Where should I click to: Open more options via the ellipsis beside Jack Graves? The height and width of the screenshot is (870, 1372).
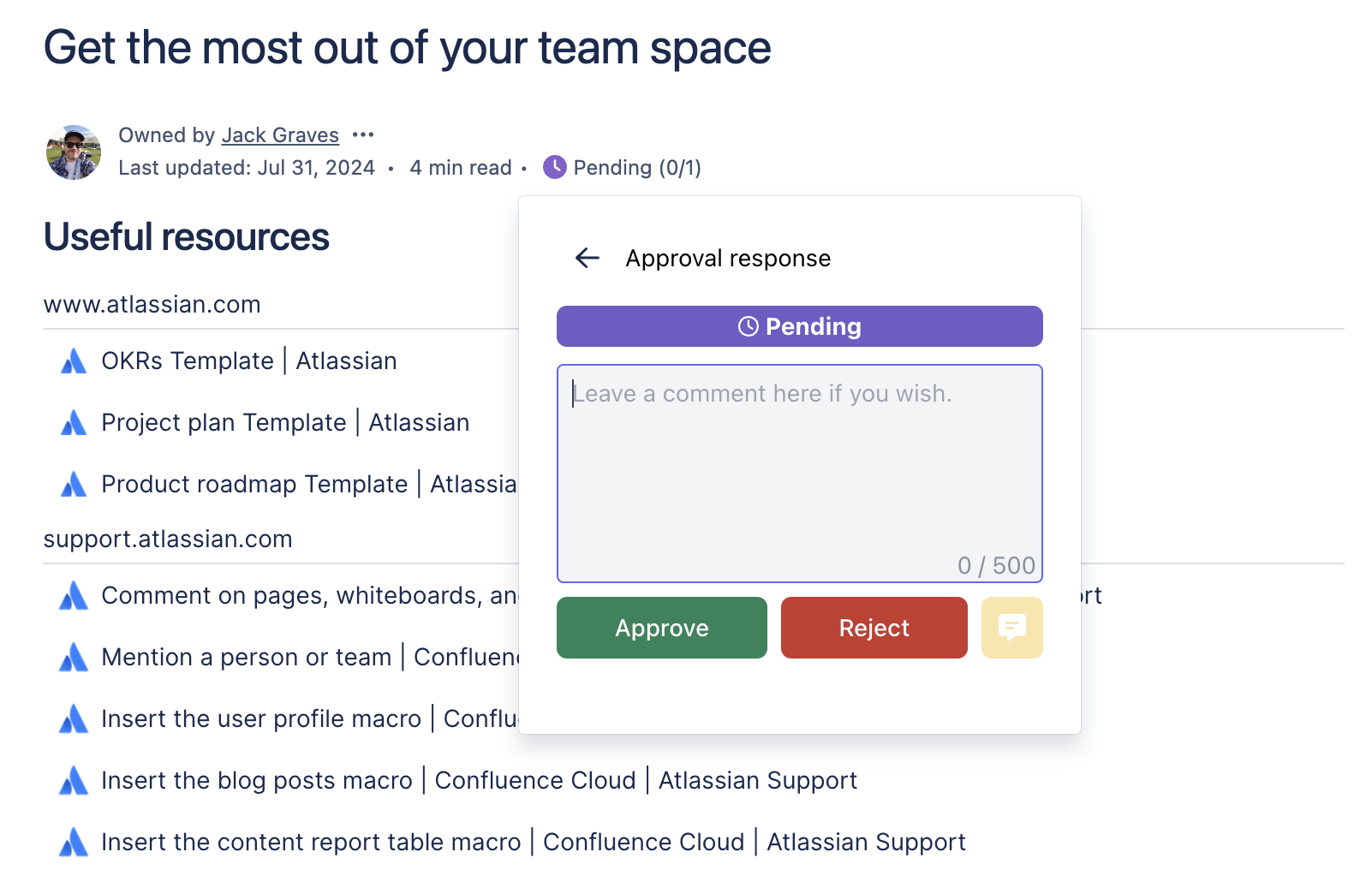[x=363, y=134]
